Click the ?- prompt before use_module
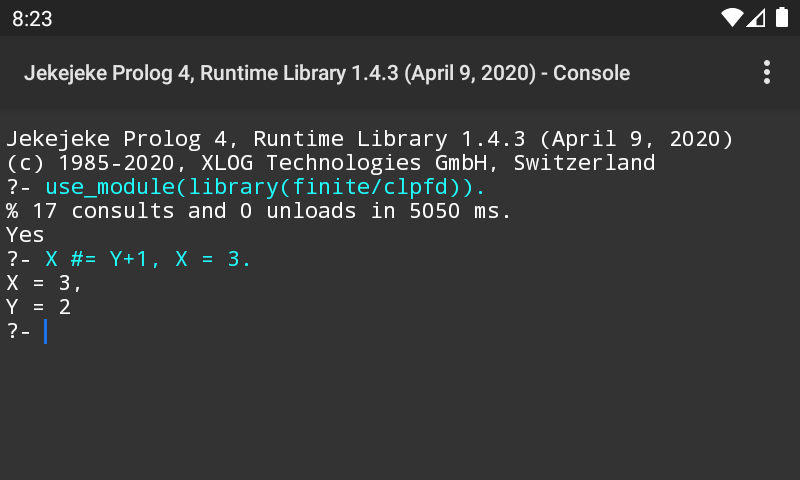800x480 pixels. [x=18, y=187]
